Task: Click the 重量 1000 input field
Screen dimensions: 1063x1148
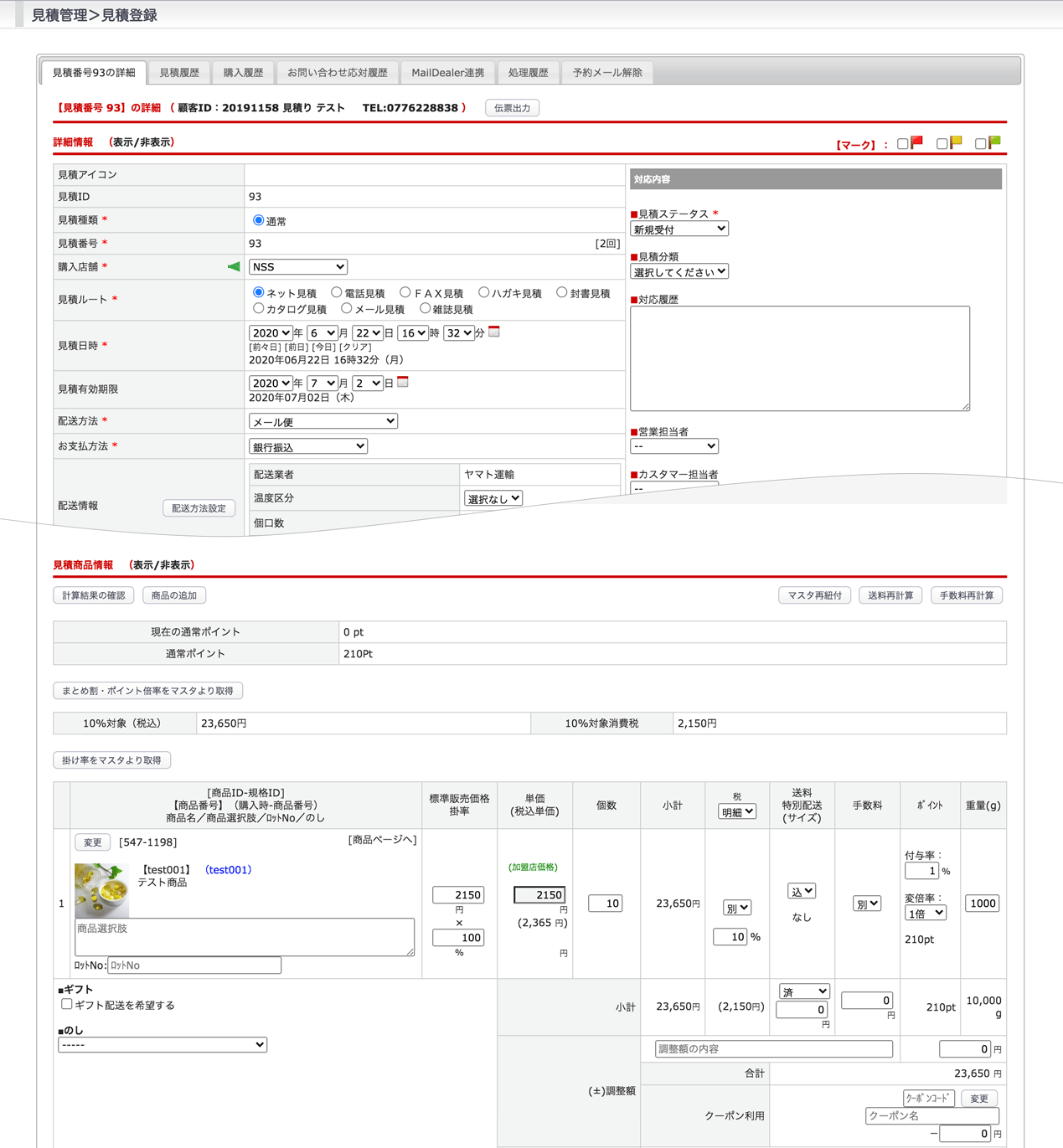Action: click(x=982, y=903)
